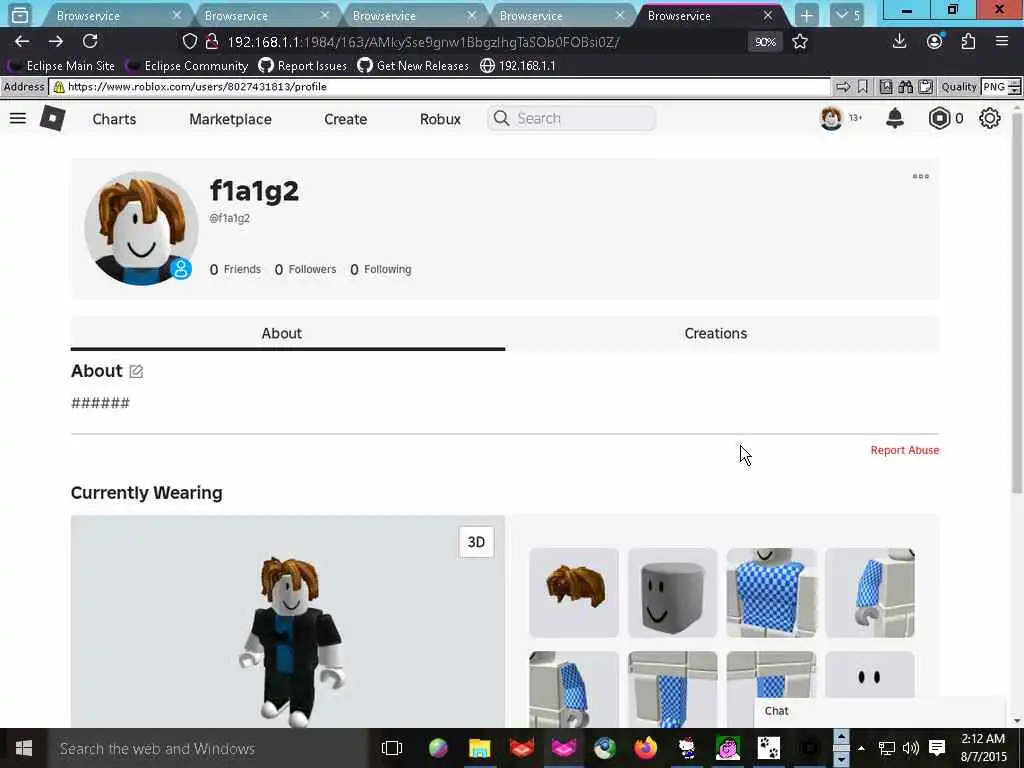Edit the About section via pencil icon
Viewport: 1024px width, 768px height.
(x=136, y=372)
